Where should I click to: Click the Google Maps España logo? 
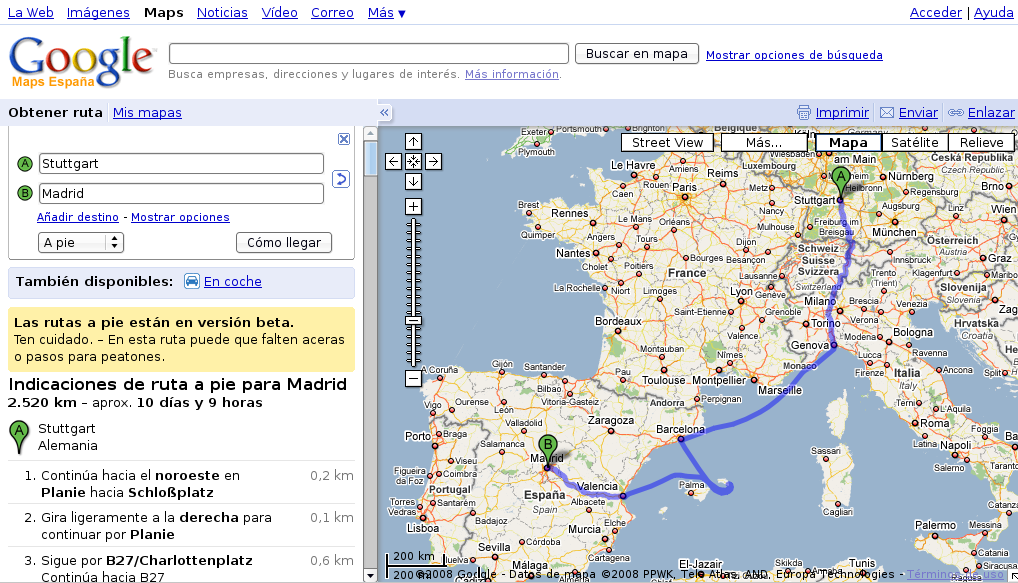[81, 62]
